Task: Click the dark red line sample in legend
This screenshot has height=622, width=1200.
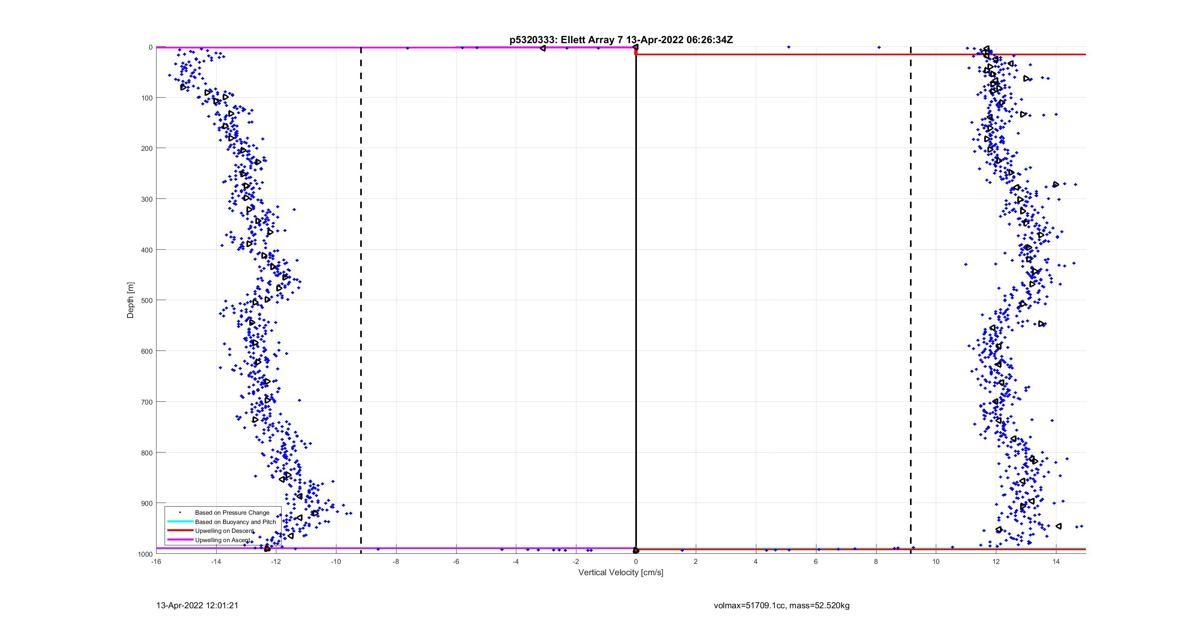Action: click(179, 531)
